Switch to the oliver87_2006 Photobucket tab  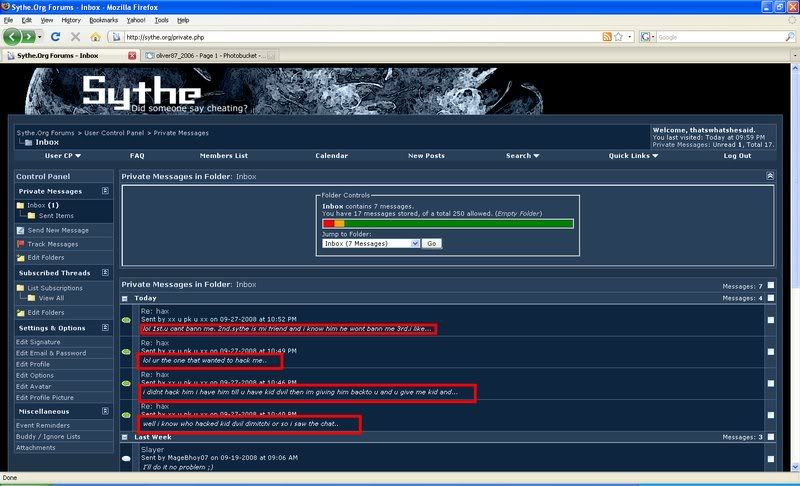tap(210, 56)
